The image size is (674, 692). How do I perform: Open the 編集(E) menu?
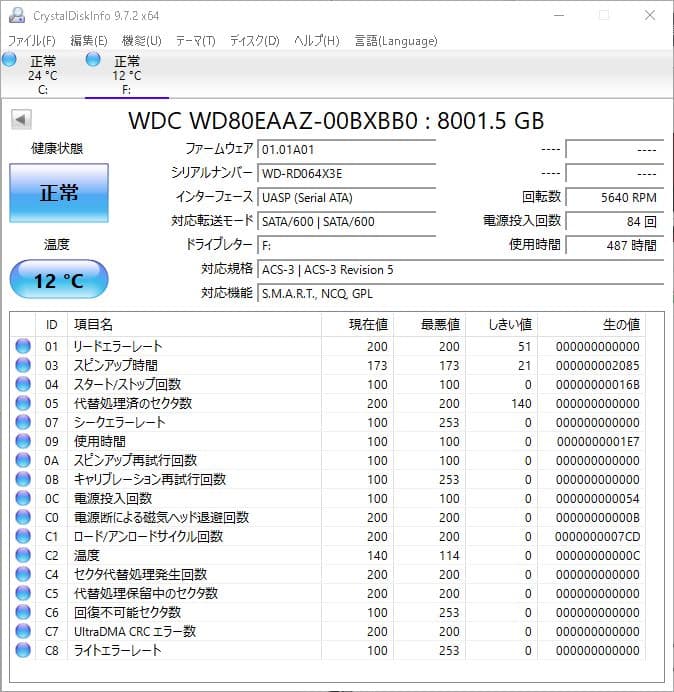coord(89,41)
